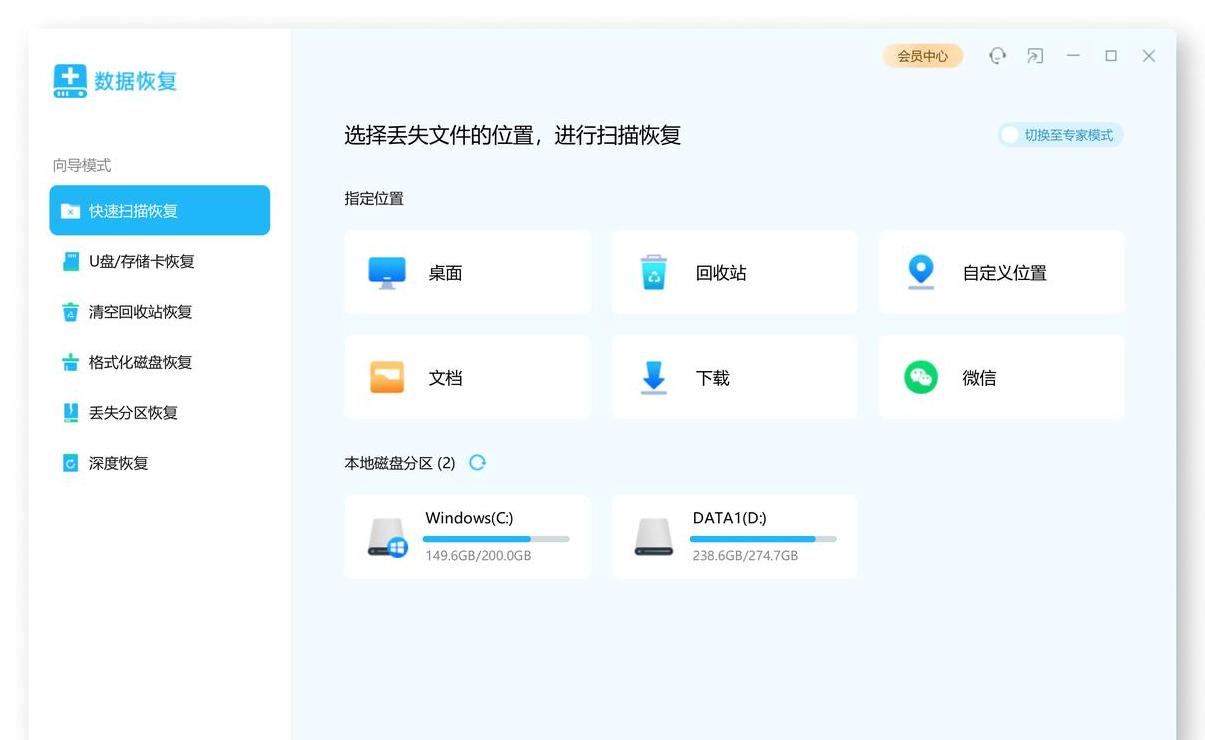1205x740 pixels.
Task: Click the 本地磁盘分区 (2) heading
Action: click(400, 463)
